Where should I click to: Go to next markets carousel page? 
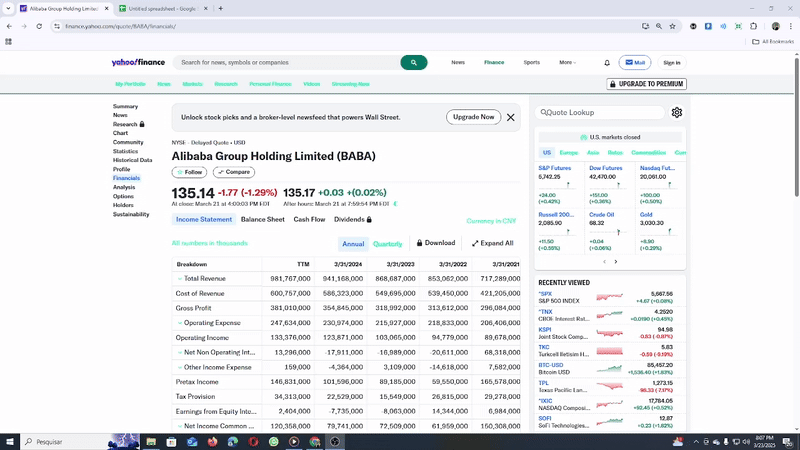[616, 262]
